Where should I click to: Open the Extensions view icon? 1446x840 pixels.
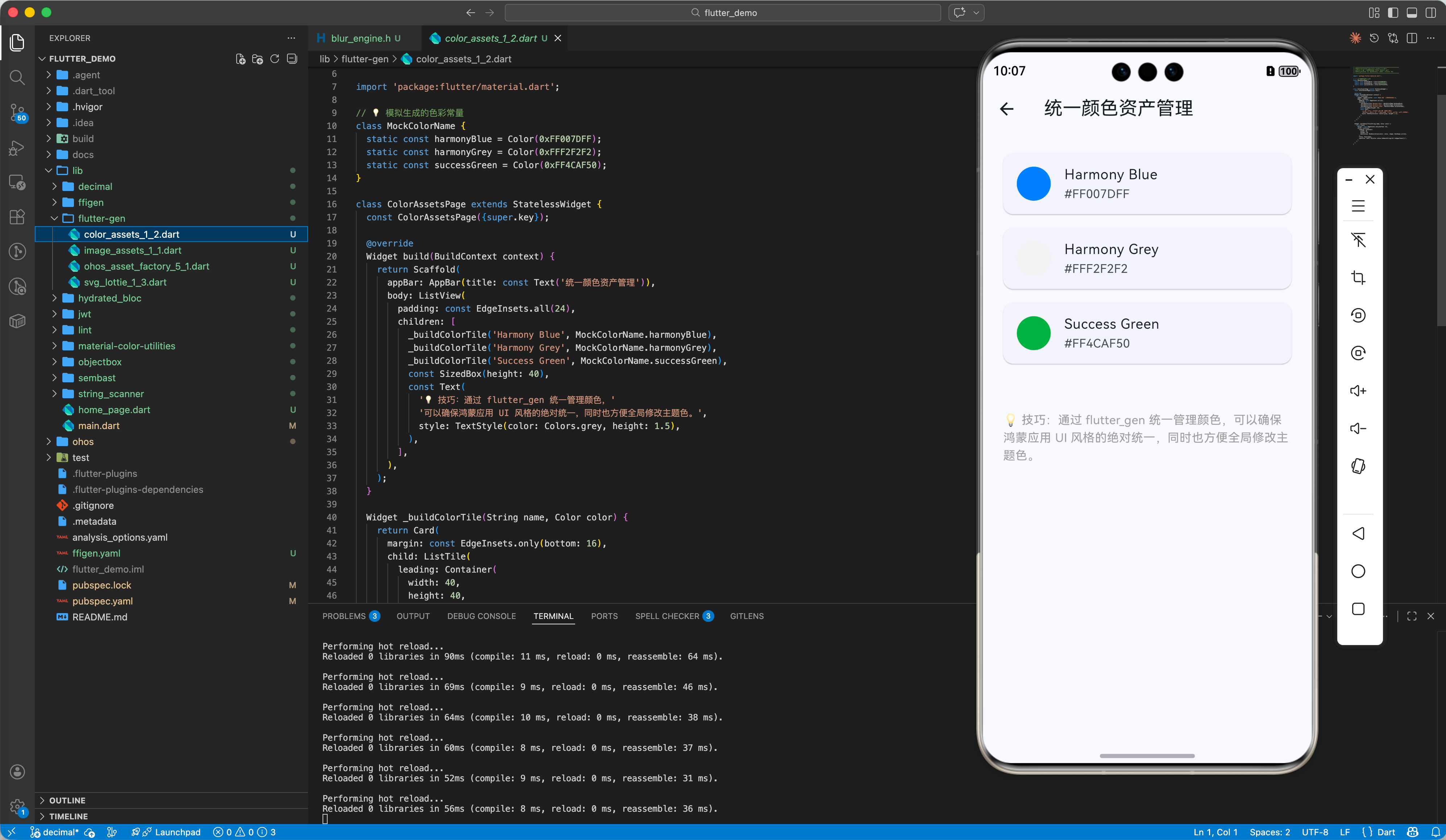(x=17, y=216)
